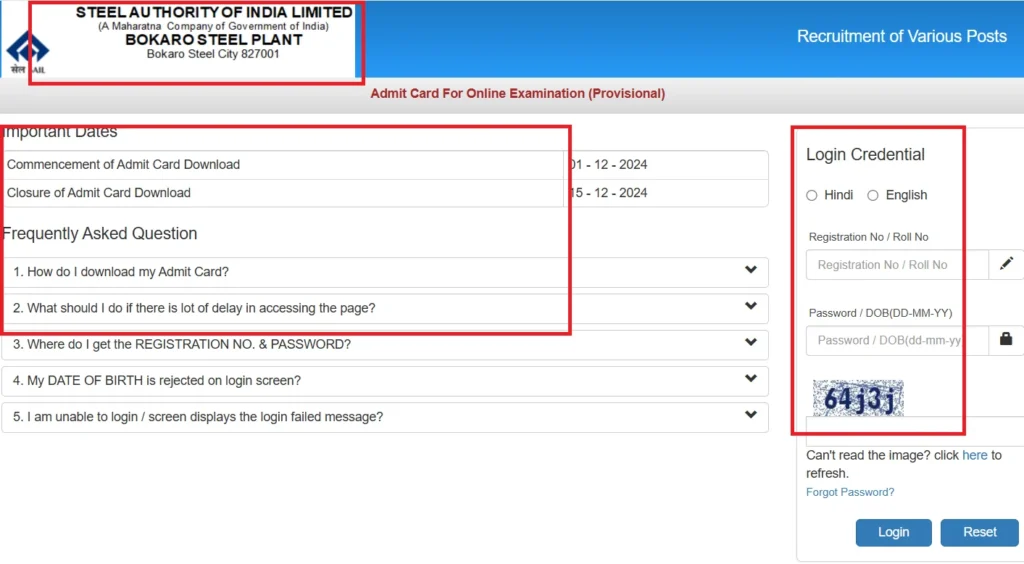Click the Login button
The width and height of the screenshot is (1024, 564).
tap(893, 532)
